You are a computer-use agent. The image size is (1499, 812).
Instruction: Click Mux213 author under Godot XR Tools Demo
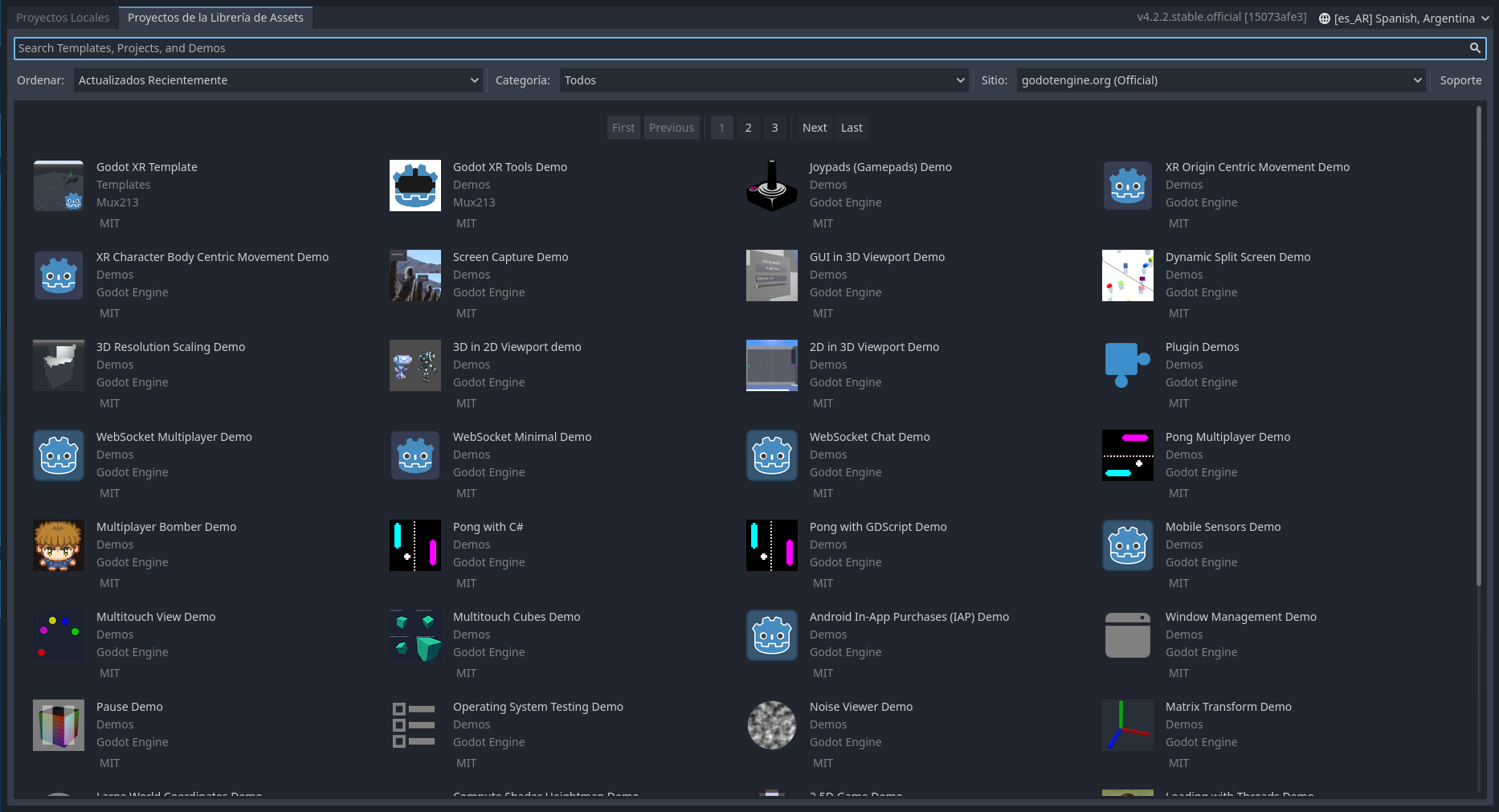click(x=474, y=202)
